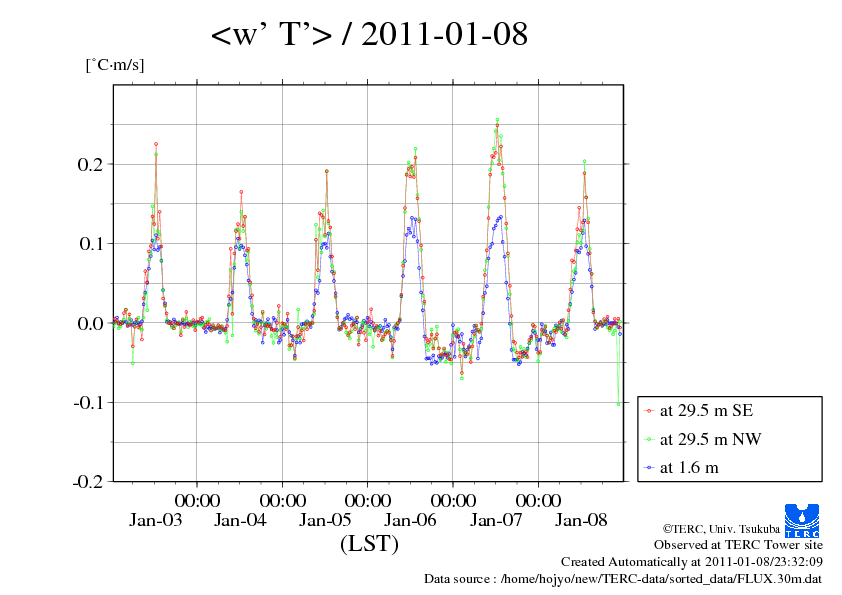Click the (LST) axis label

coord(369,544)
